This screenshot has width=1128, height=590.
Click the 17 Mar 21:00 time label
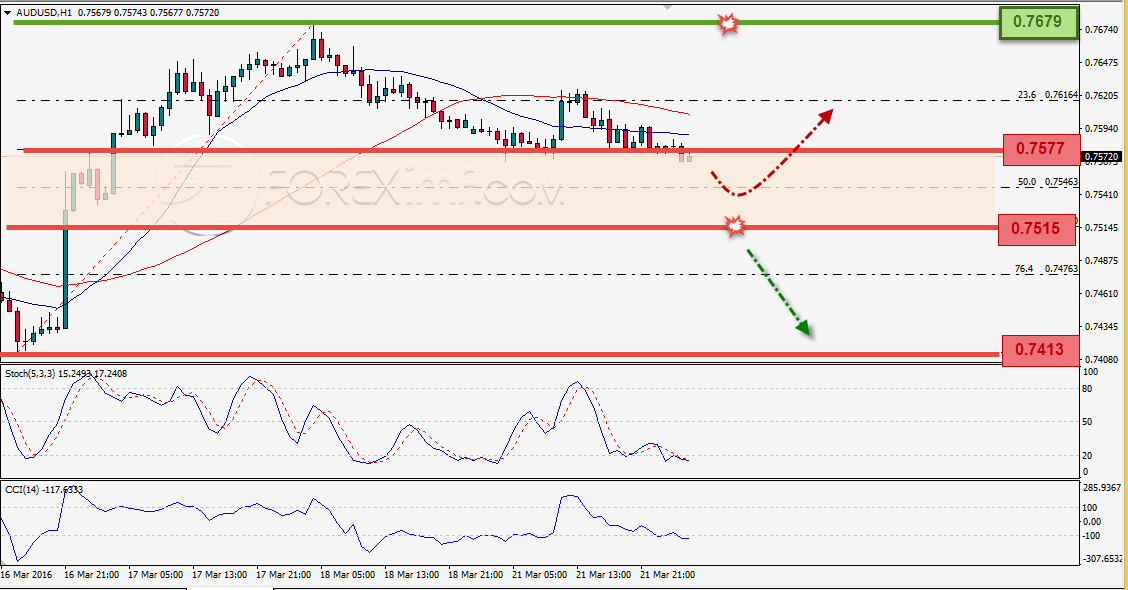[x=284, y=575]
